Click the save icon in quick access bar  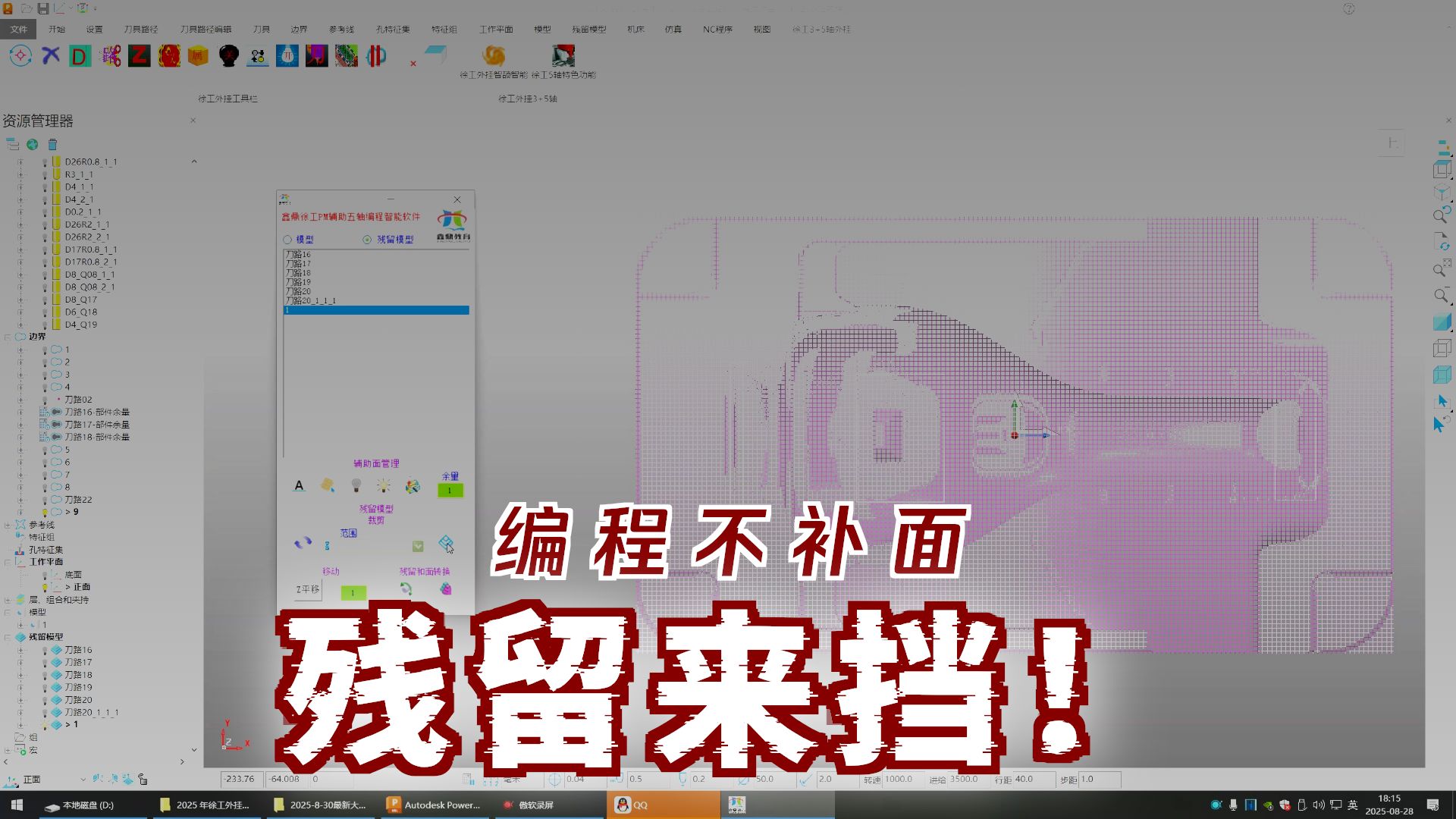pyautogui.click(x=43, y=8)
